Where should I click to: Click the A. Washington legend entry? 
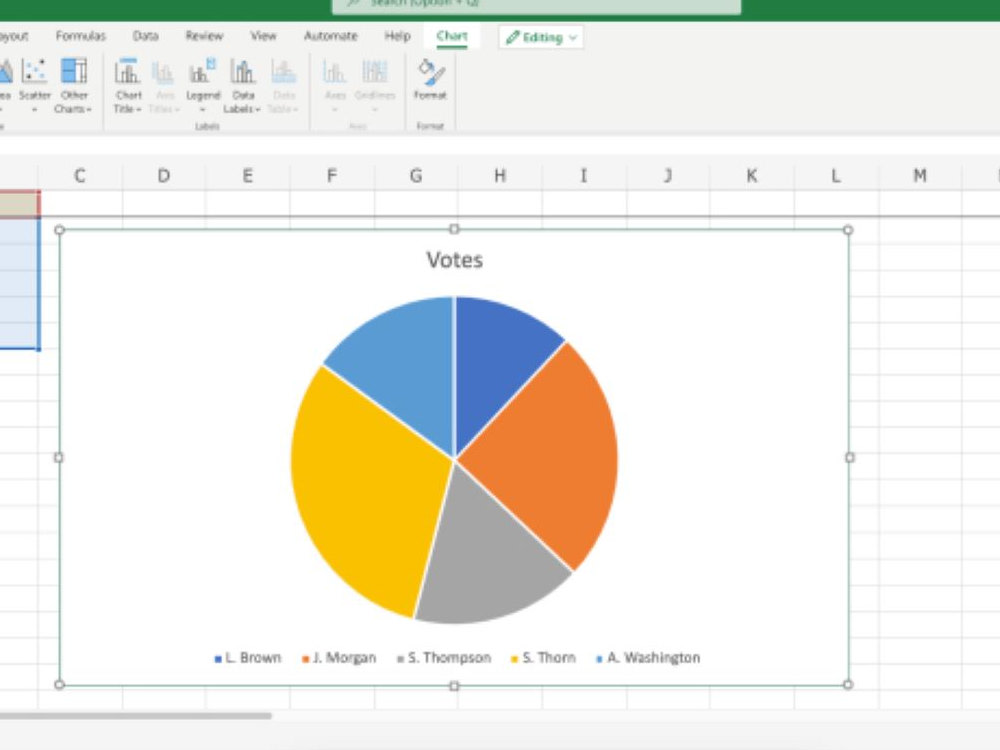click(x=648, y=658)
